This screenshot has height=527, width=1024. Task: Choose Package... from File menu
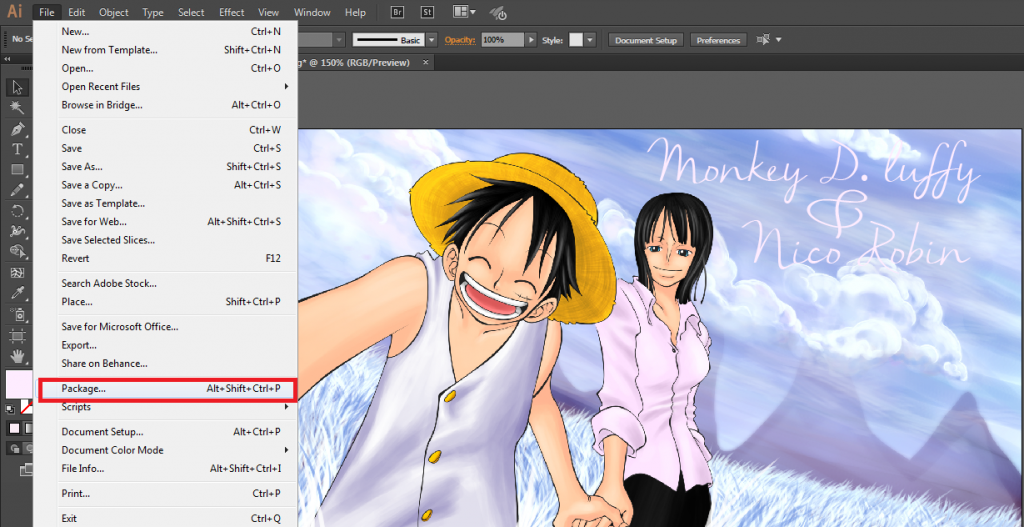coord(167,389)
